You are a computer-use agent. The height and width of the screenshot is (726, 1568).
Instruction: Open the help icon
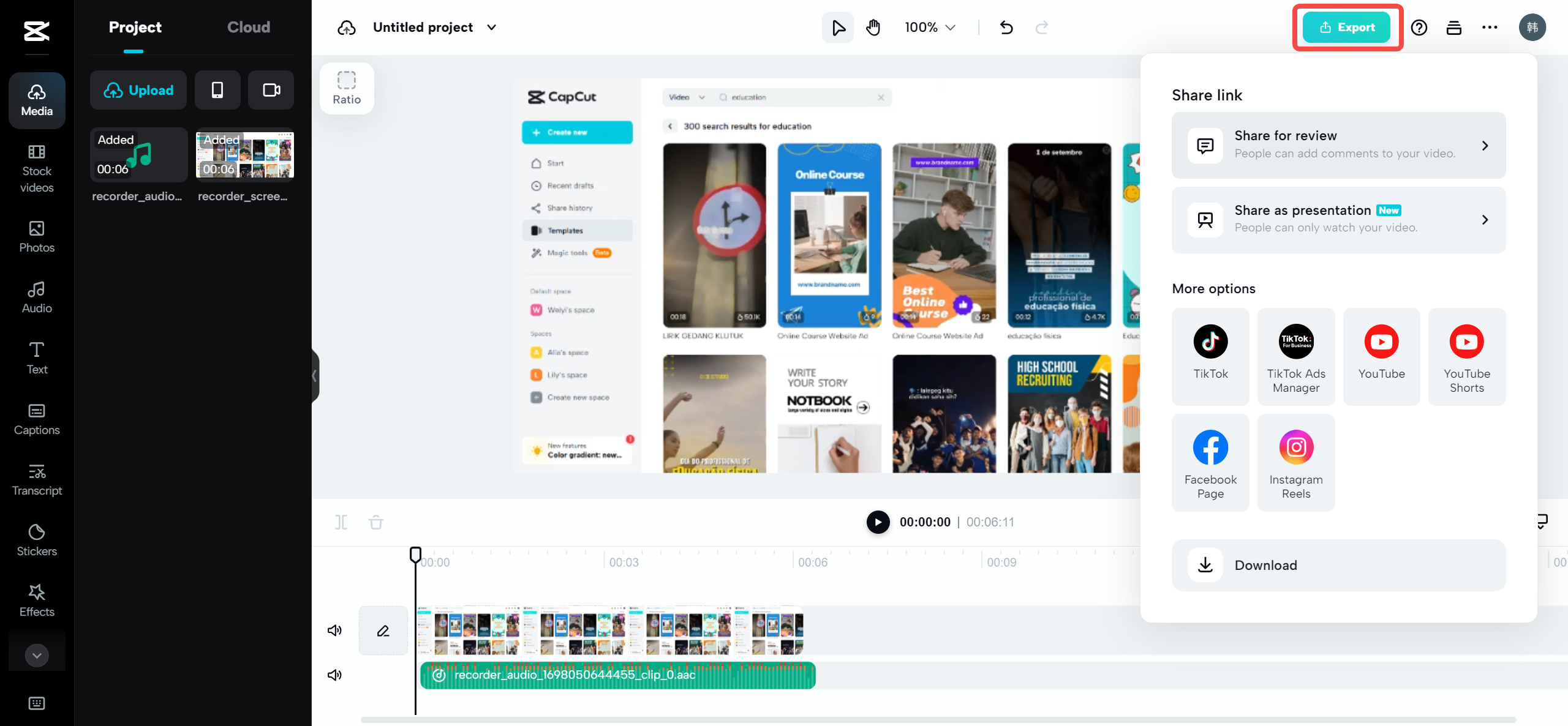click(1419, 28)
